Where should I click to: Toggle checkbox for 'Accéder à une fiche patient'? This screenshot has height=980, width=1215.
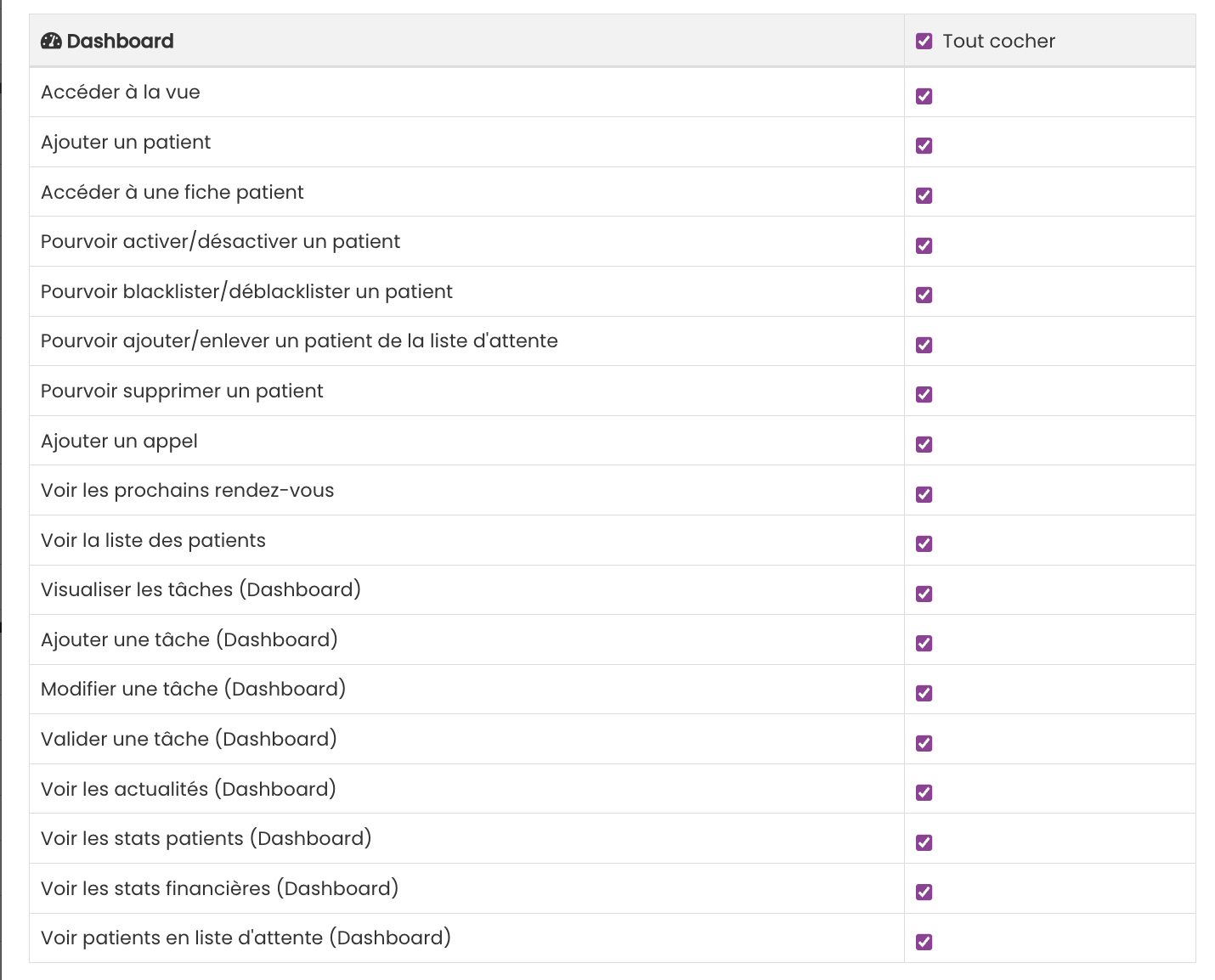pyautogui.click(x=924, y=195)
